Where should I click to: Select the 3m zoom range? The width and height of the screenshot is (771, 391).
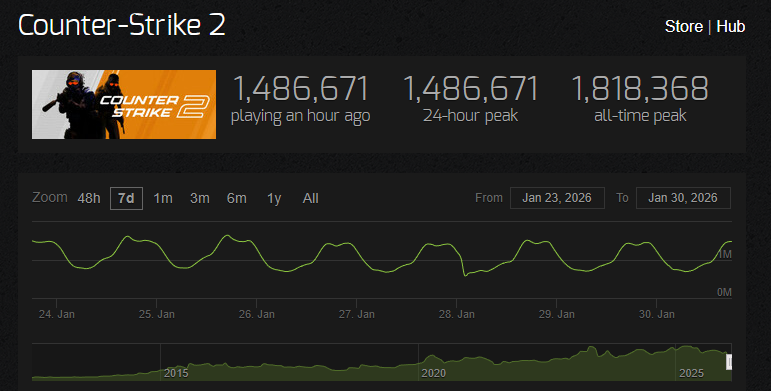click(200, 198)
